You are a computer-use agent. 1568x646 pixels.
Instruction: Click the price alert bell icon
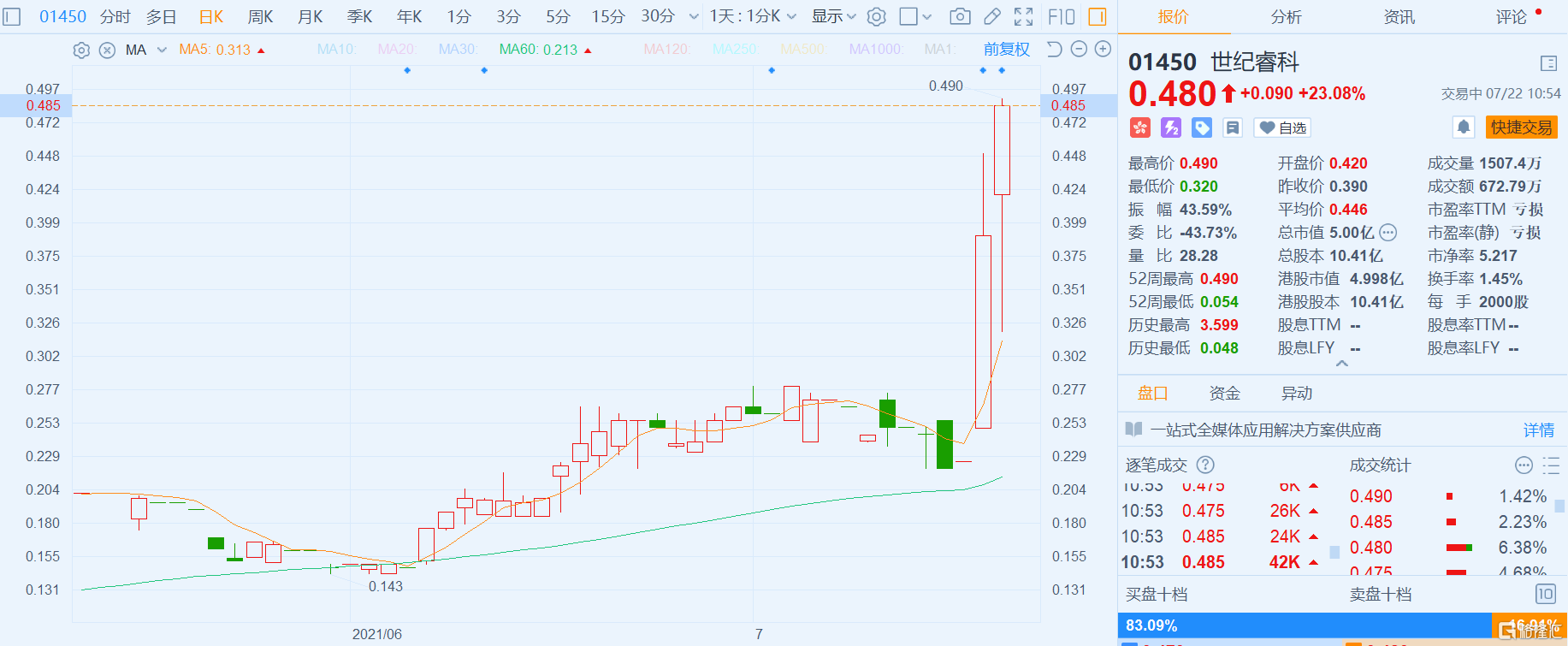pos(1464,127)
